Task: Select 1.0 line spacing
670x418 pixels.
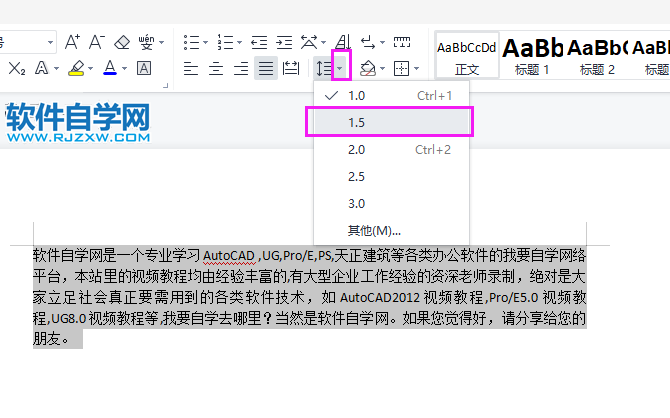Action: coord(391,96)
